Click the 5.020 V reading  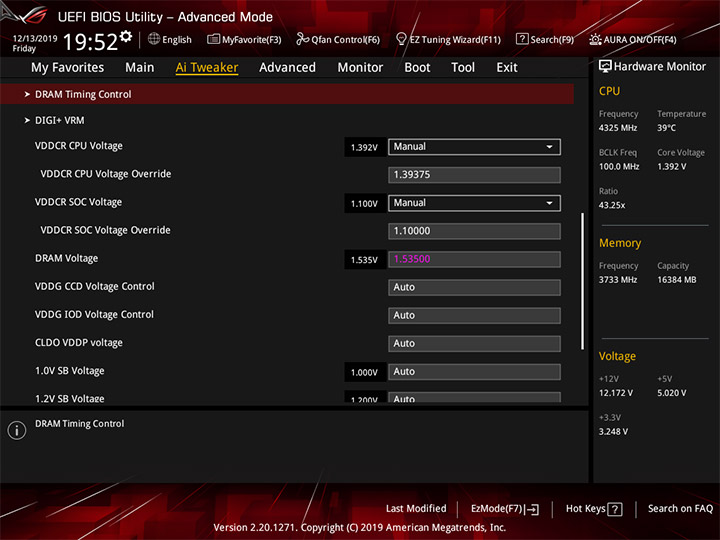pos(672,393)
